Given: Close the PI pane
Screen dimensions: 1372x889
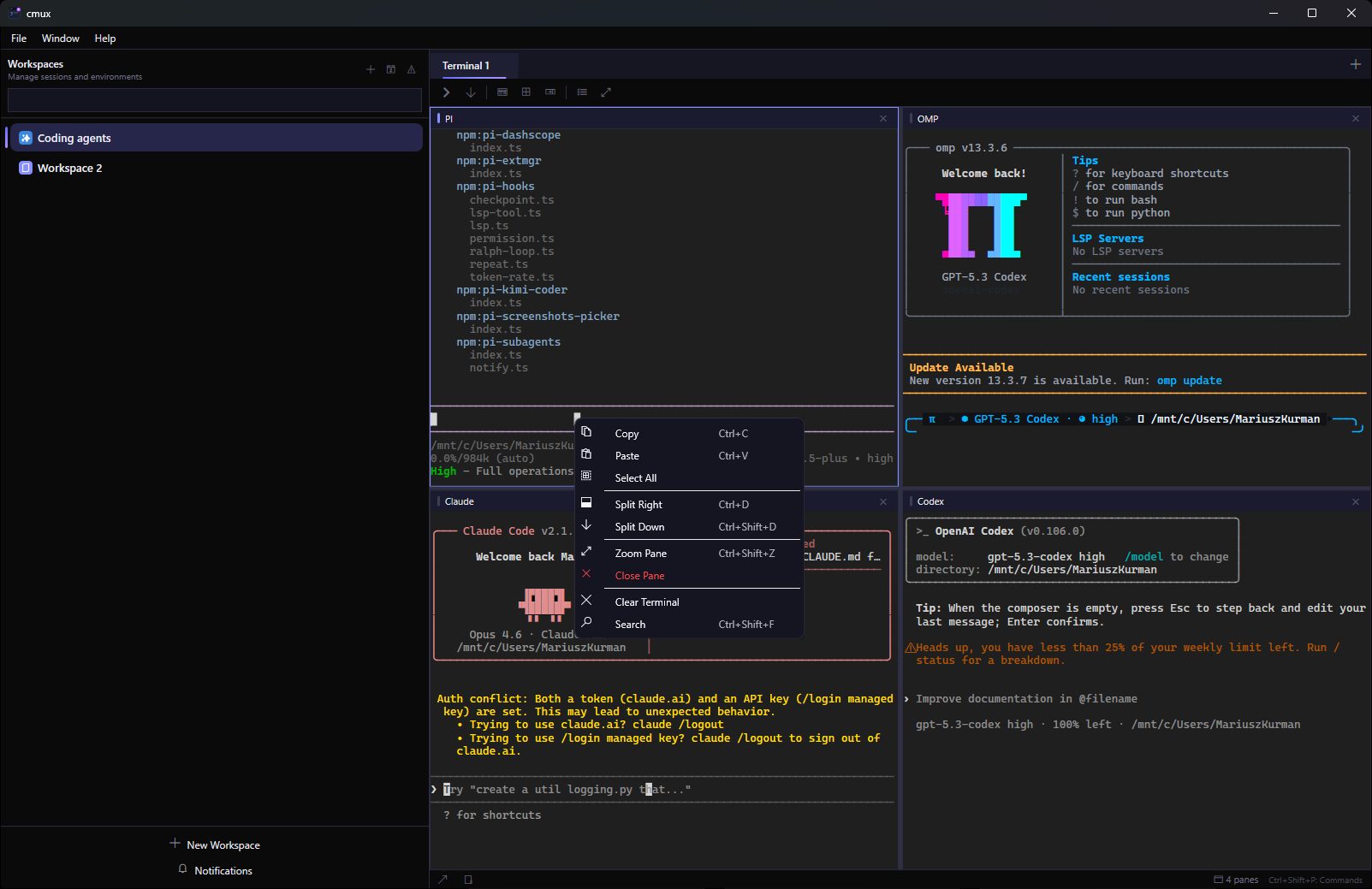Looking at the screenshot, I should coord(883,119).
